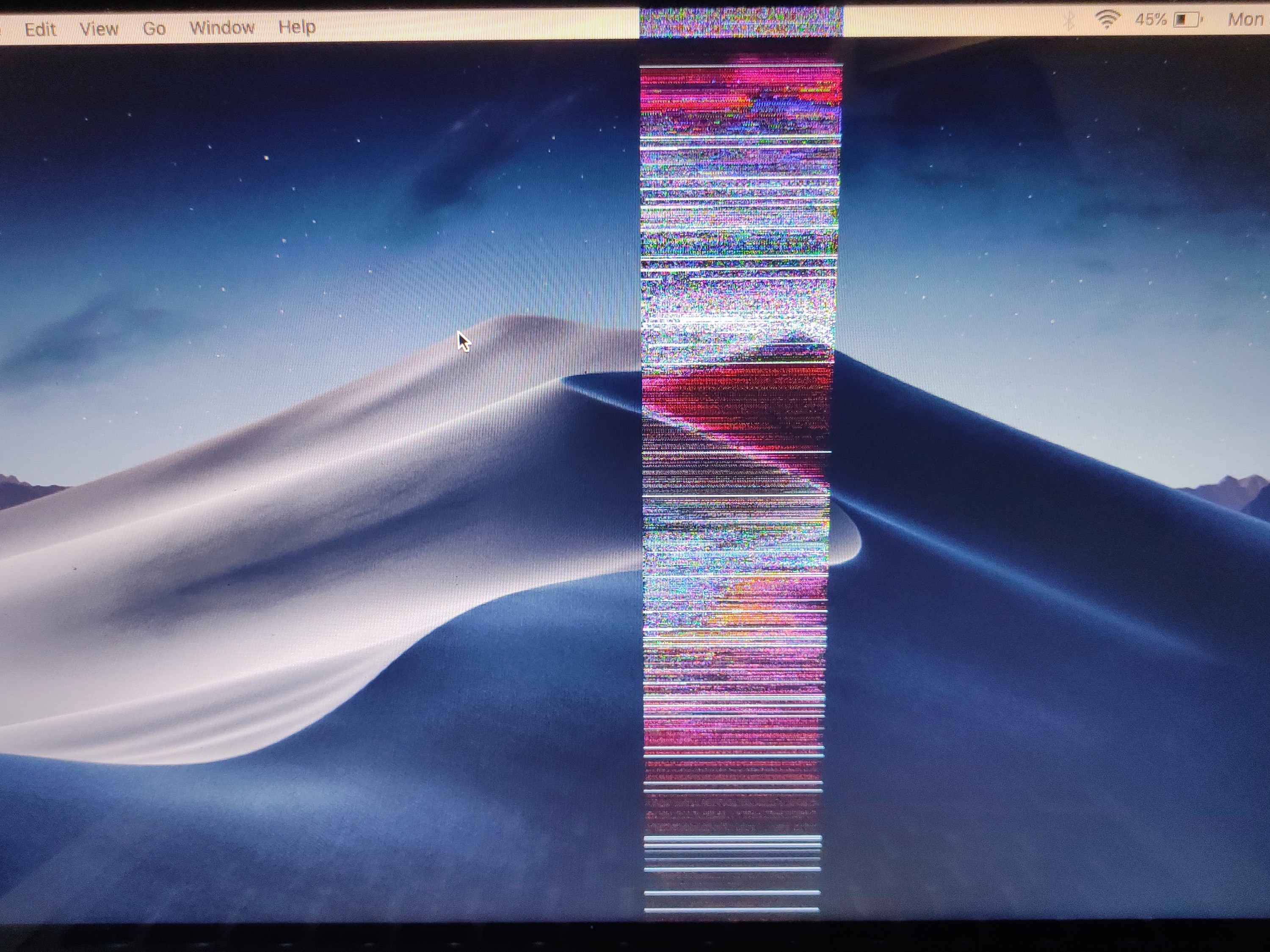Open the View menu

click(99, 28)
